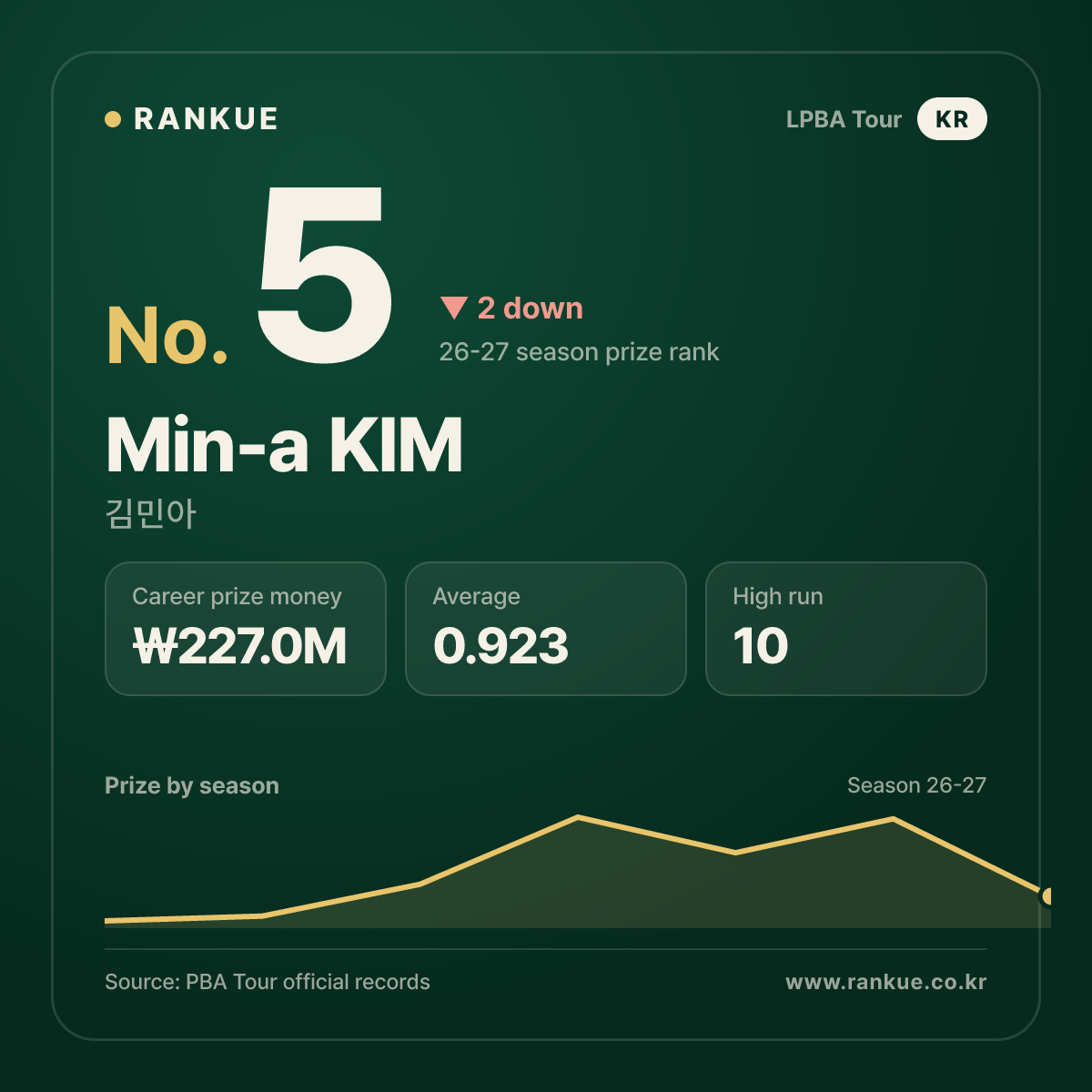Open the High run stat card

(846, 629)
